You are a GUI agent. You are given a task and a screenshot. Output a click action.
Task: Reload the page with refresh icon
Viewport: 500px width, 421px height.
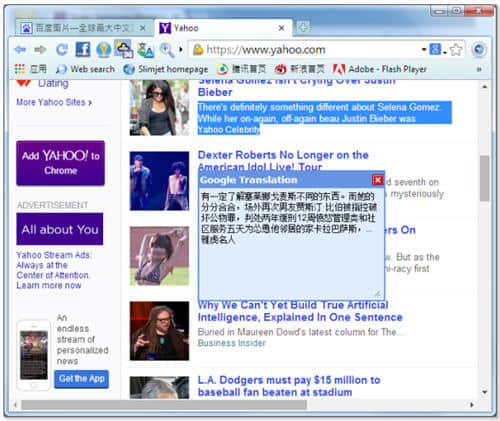pyautogui.click(x=62, y=50)
